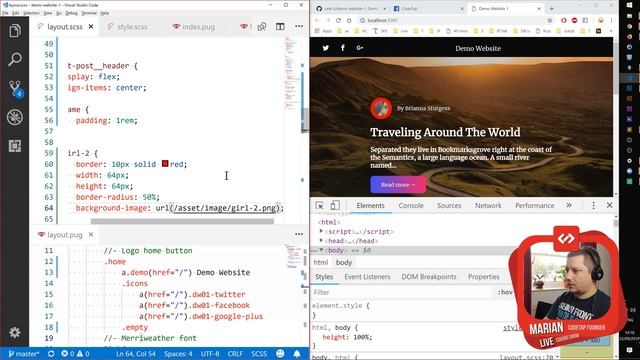Open the Network panel in DevTools
The width and height of the screenshot is (640, 360).
pyautogui.click(x=488, y=205)
